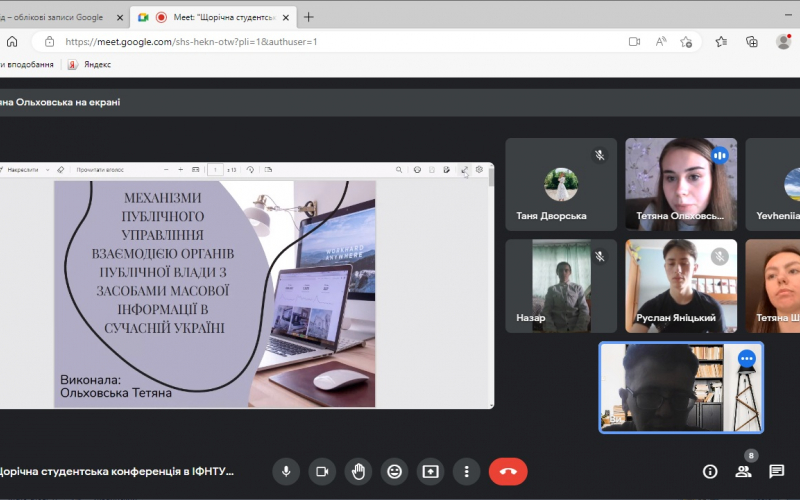This screenshot has height=500, width=800.
Task: Open the Яндекс bookmark
Action: click(90, 65)
